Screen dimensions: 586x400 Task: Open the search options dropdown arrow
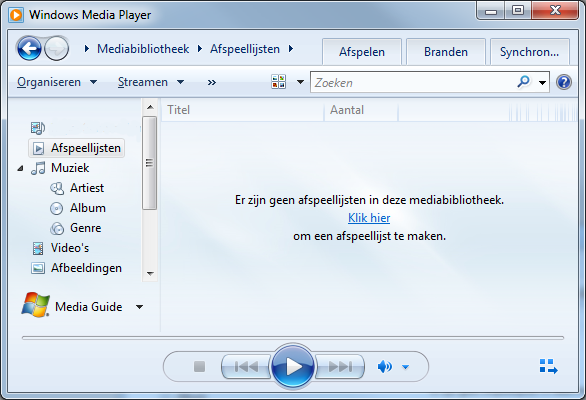pos(542,83)
